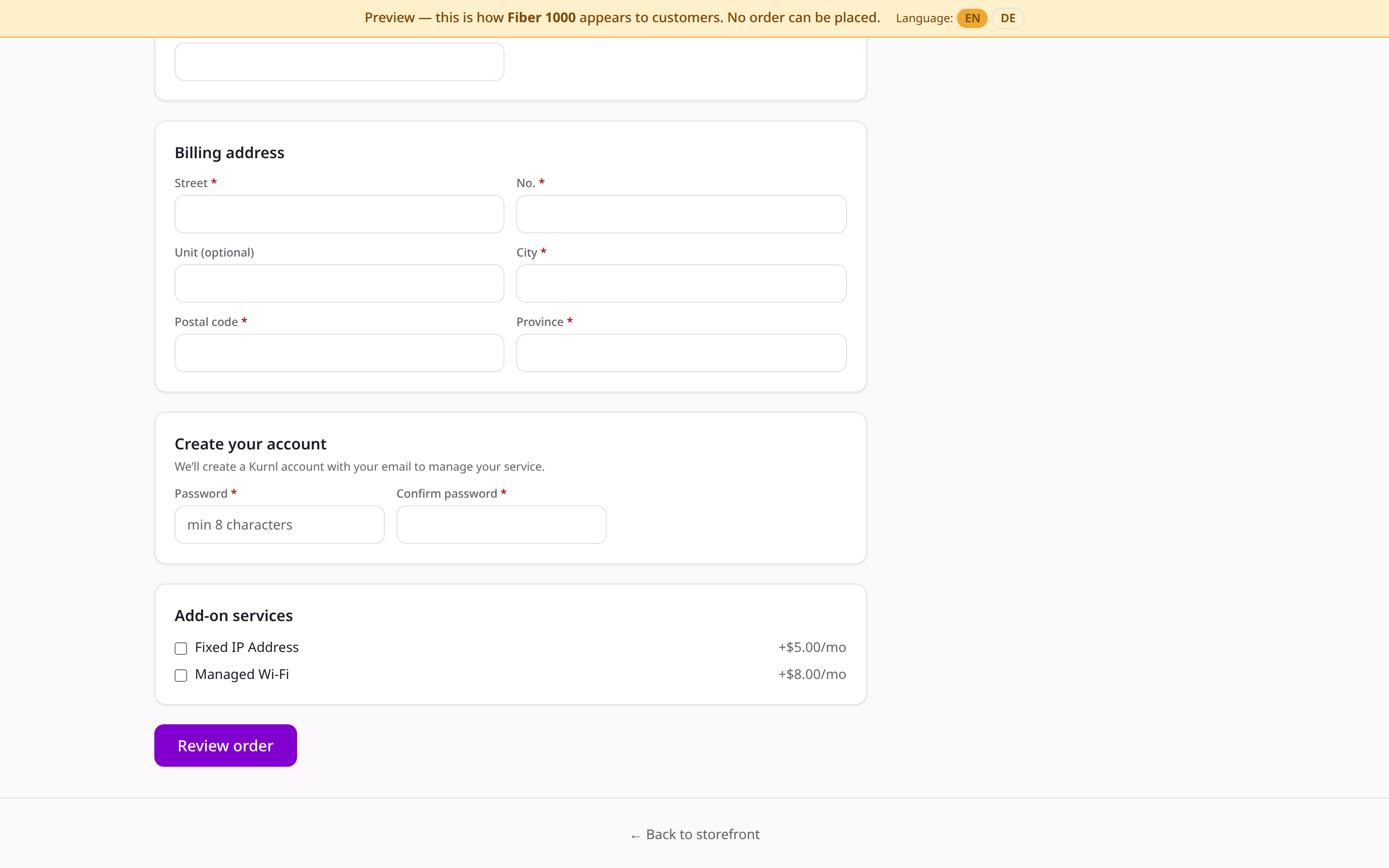Click the Add-on services heading
The width and height of the screenshot is (1389, 868).
tap(233, 616)
